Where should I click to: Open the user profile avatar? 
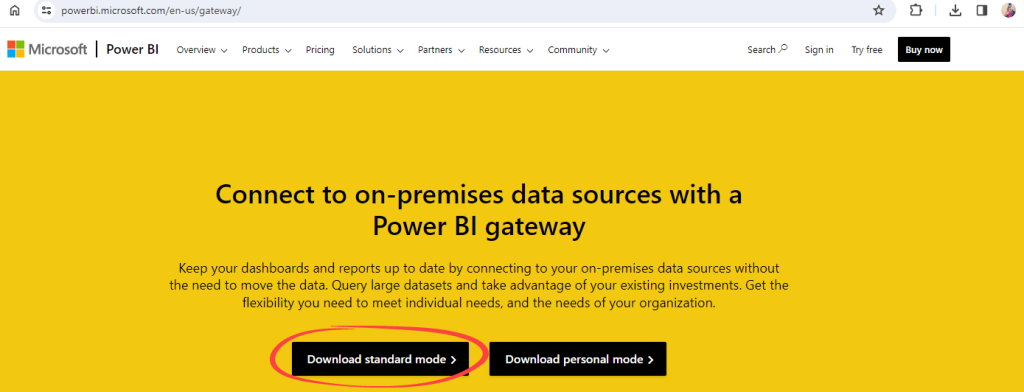pyautogui.click(x=1008, y=10)
